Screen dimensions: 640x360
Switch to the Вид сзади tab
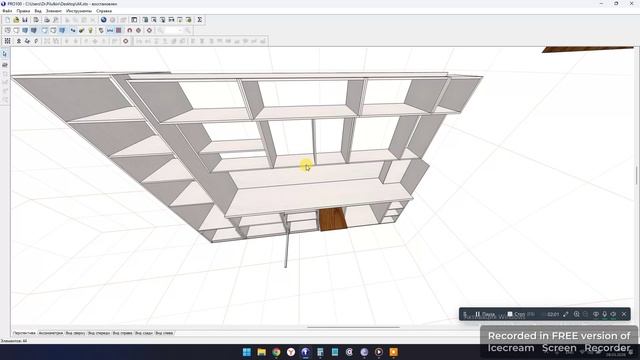pyautogui.click(x=144, y=333)
